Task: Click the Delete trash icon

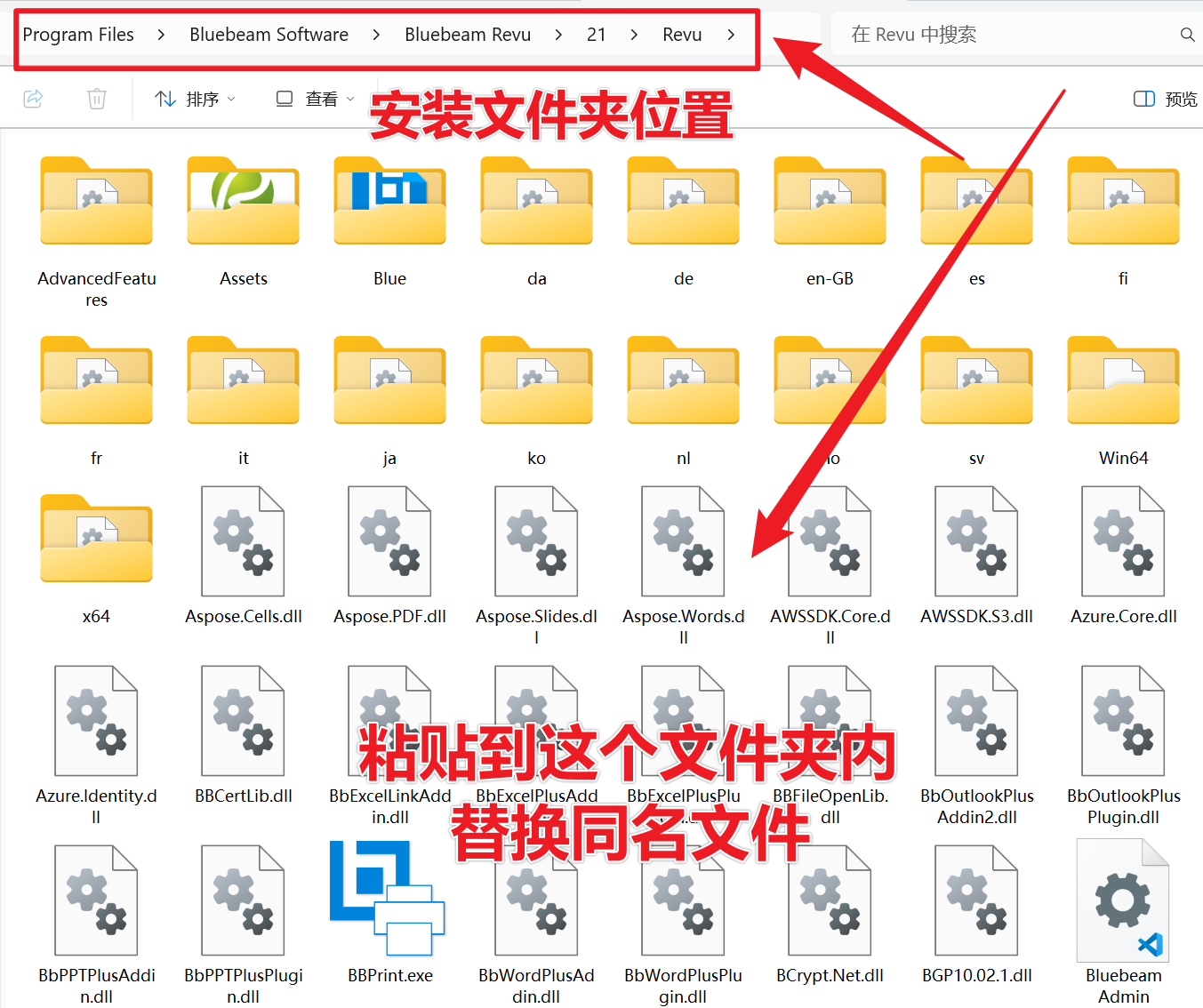Action: click(x=97, y=99)
